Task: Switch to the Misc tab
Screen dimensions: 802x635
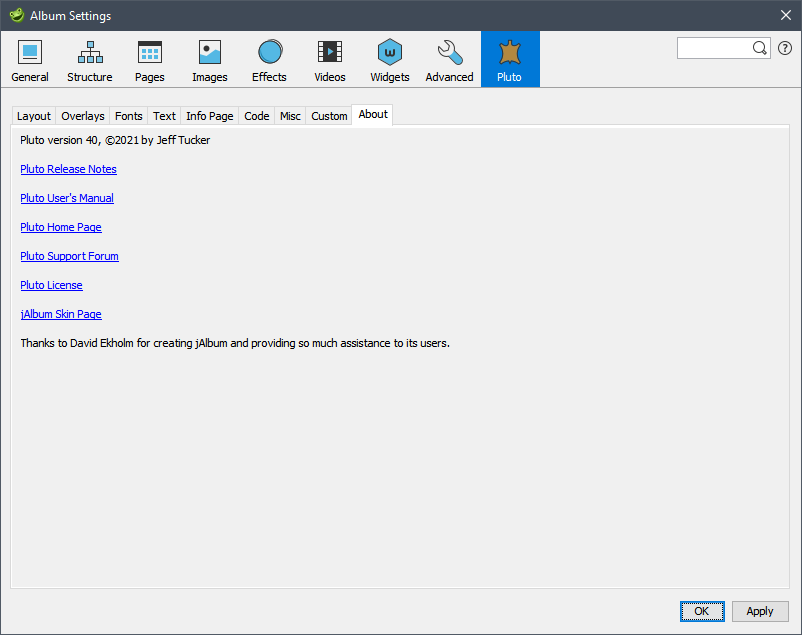Action: (290, 116)
